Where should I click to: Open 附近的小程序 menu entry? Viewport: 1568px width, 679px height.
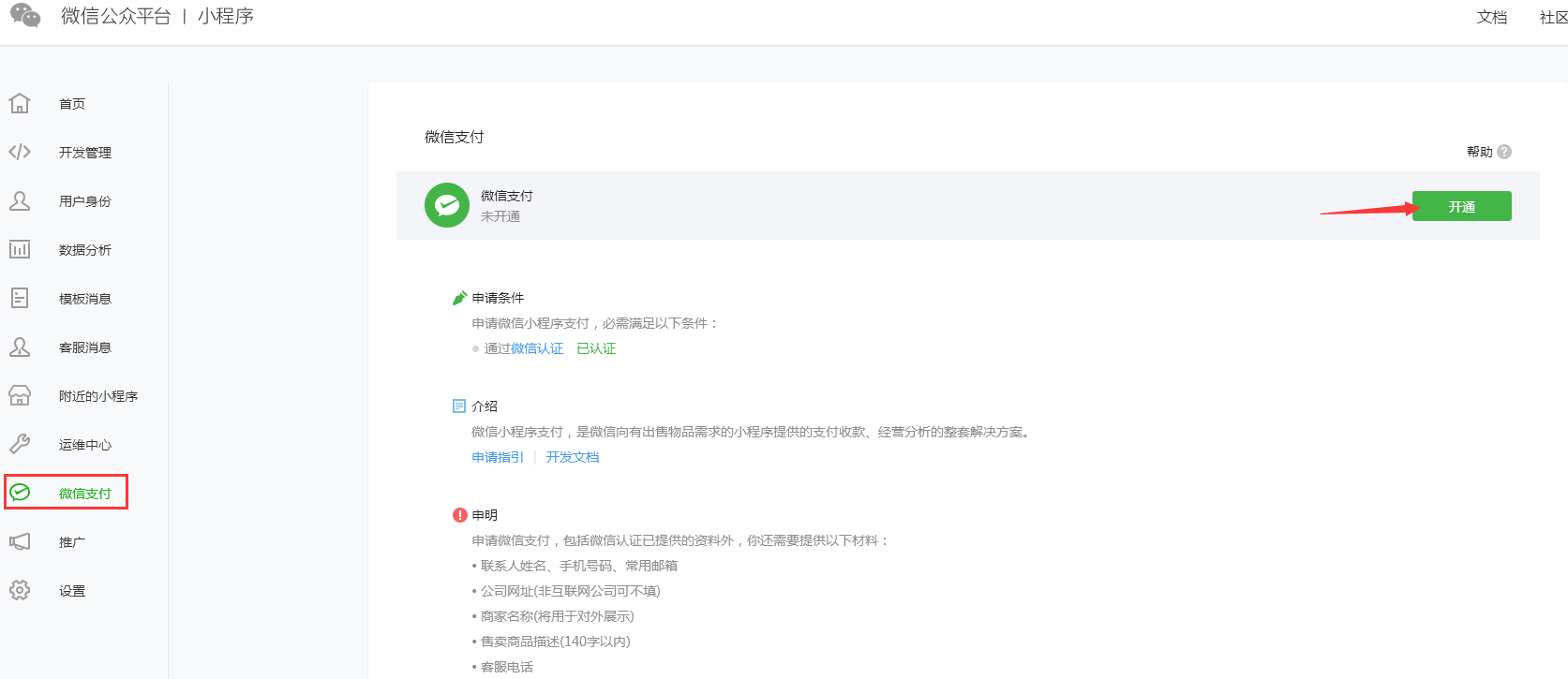coord(98,396)
